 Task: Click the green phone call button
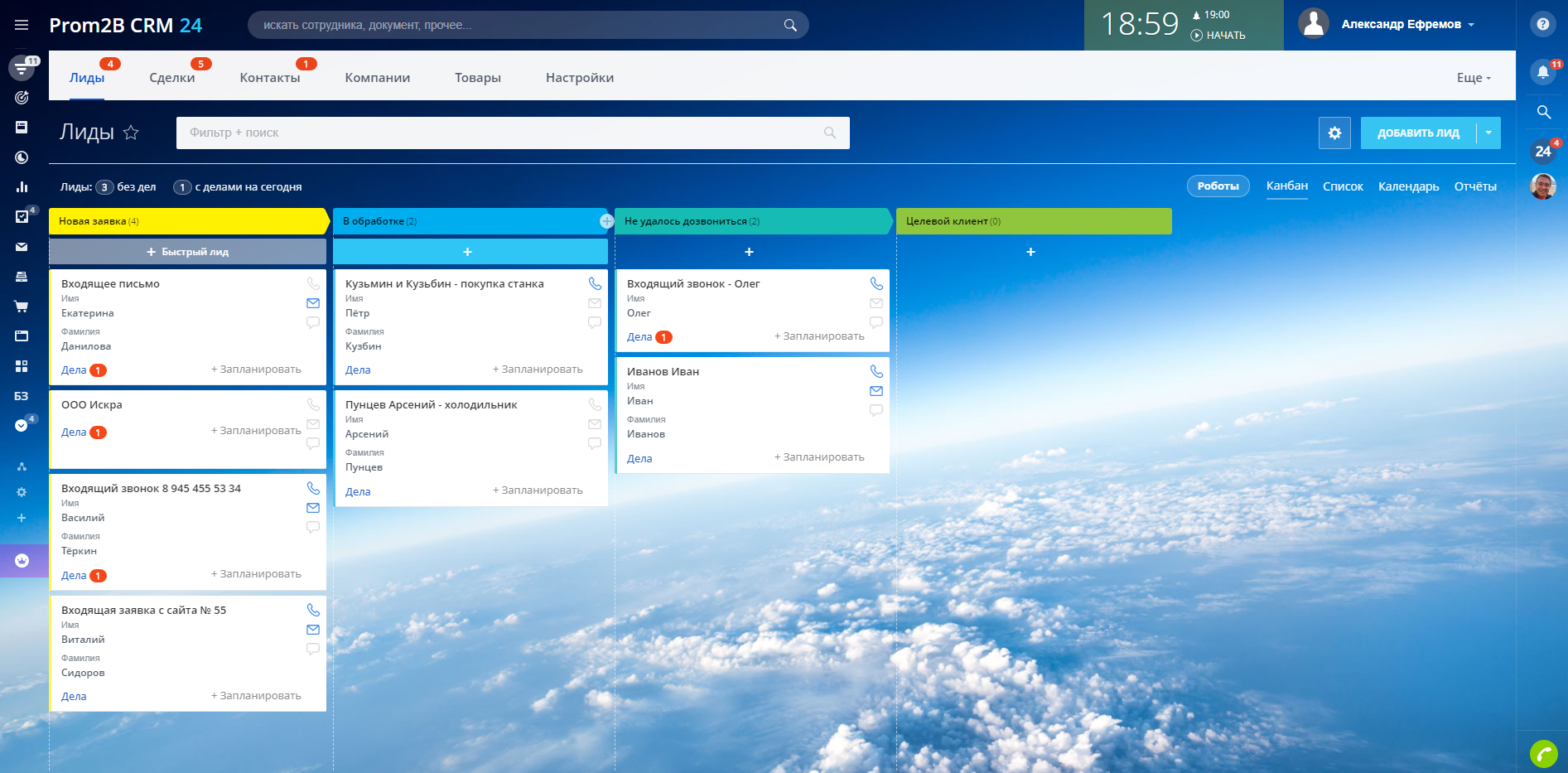[x=1543, y=753]
